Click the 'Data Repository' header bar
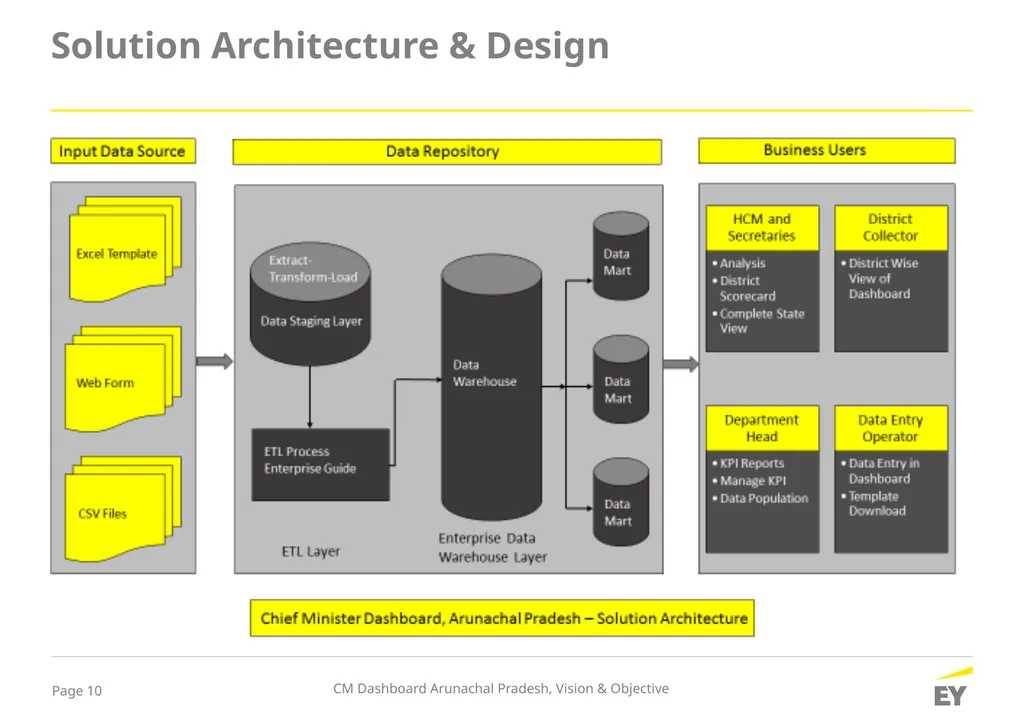The height and width of the screenshot is (727, 1024). 447,152
